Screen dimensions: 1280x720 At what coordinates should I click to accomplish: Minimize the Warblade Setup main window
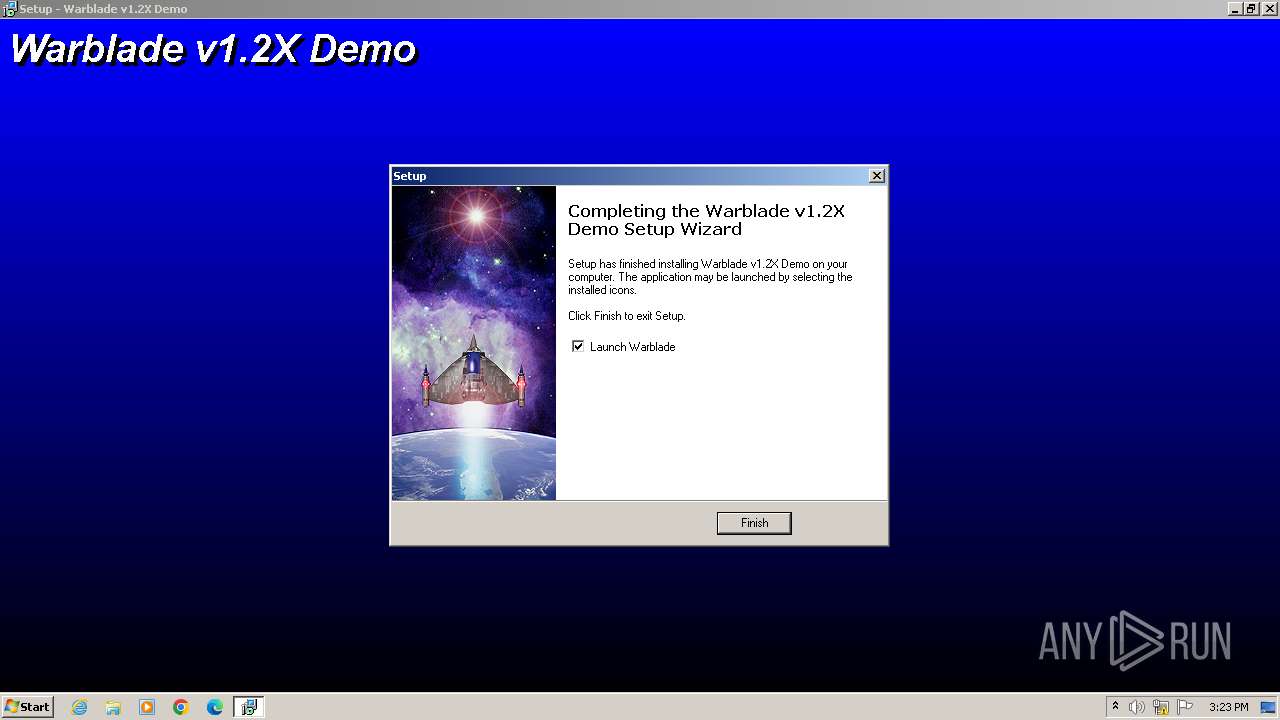click(1236, 9)
